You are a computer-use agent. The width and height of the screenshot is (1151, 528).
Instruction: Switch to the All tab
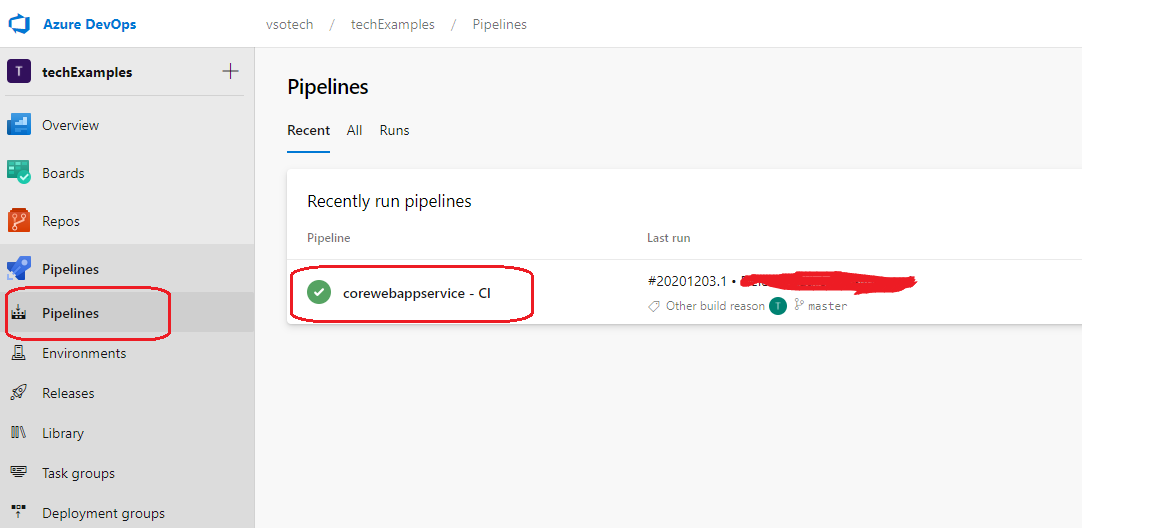click(355, 130)
